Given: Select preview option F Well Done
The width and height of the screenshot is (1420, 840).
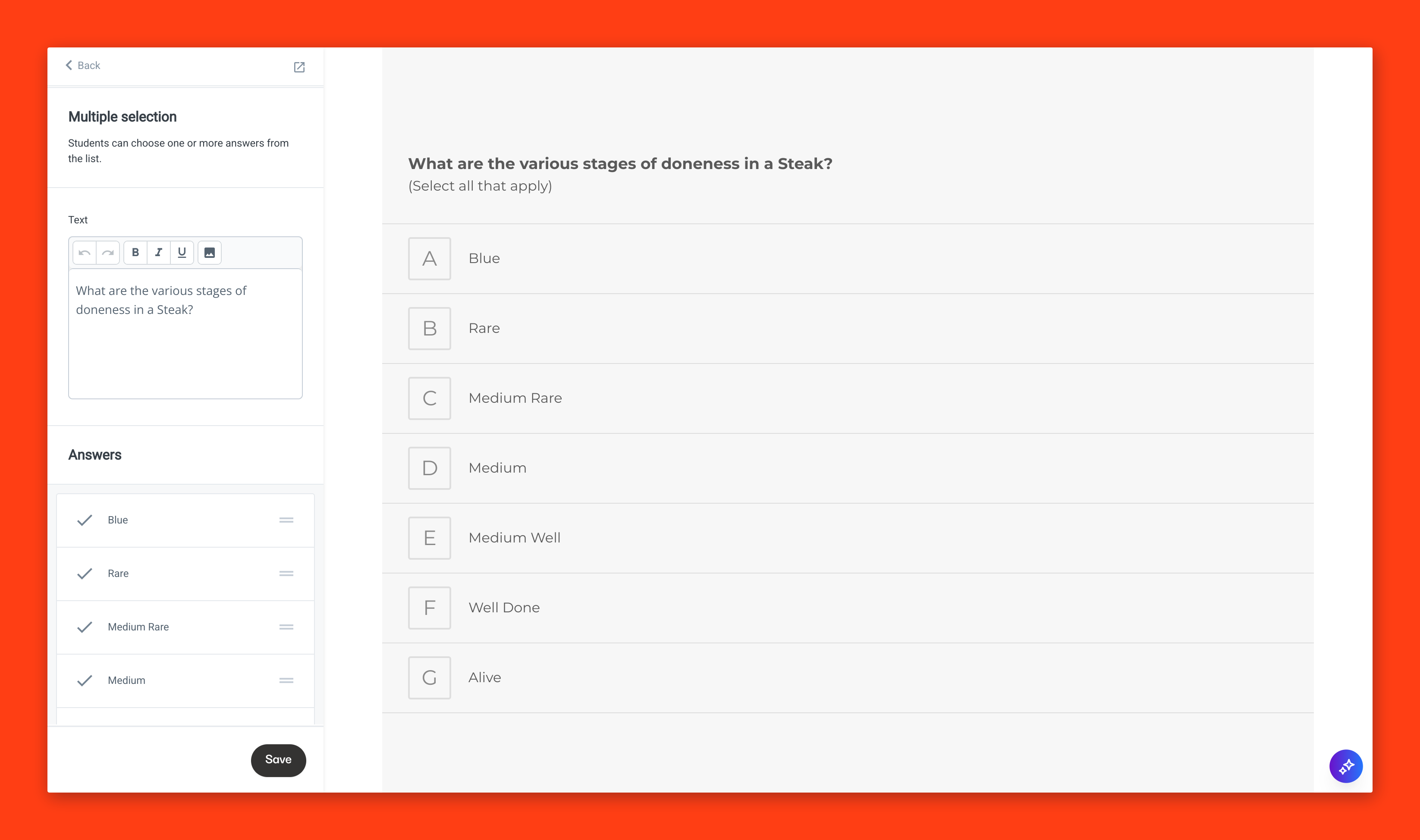Looking at the screenshot, I should tap(429, 608).
